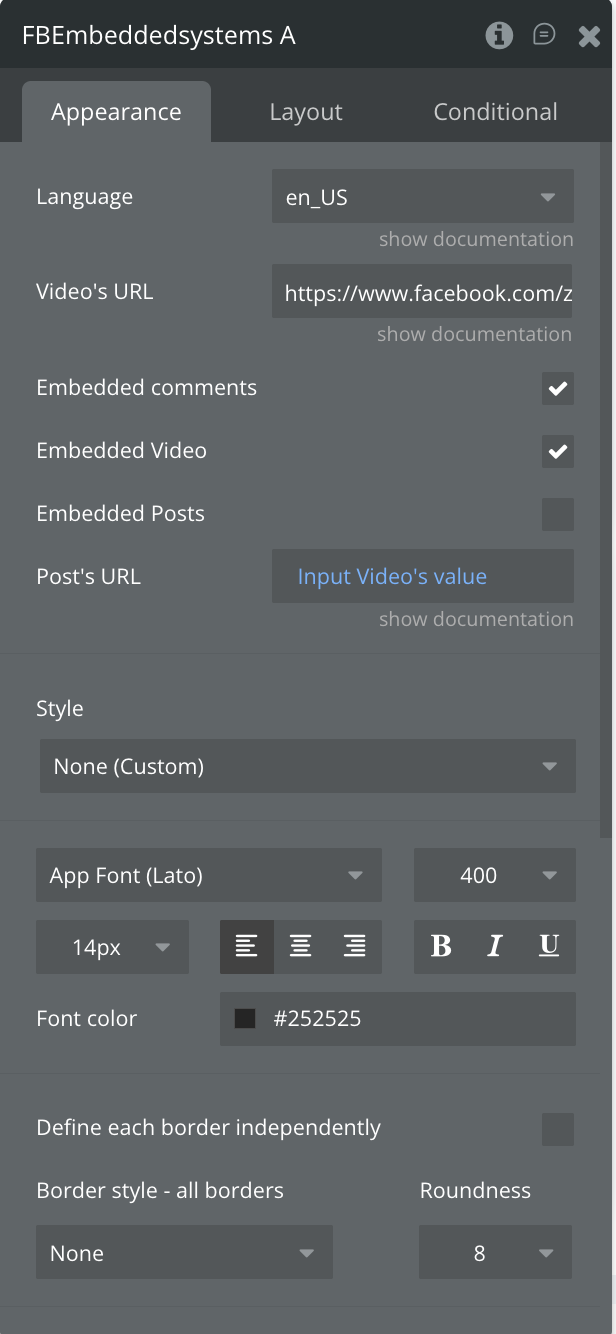
Task: Check Define each border independently
Action: (x=558, y=1129)
